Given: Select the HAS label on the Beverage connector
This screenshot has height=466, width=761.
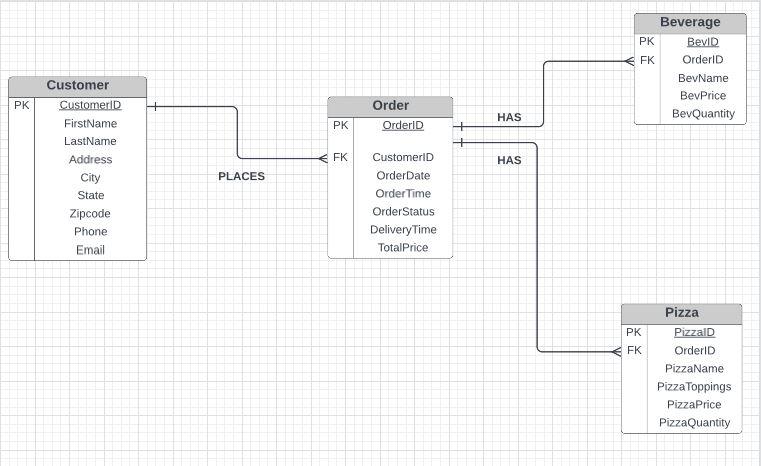Looking at the screenshot, I should (x=509, y=117).
